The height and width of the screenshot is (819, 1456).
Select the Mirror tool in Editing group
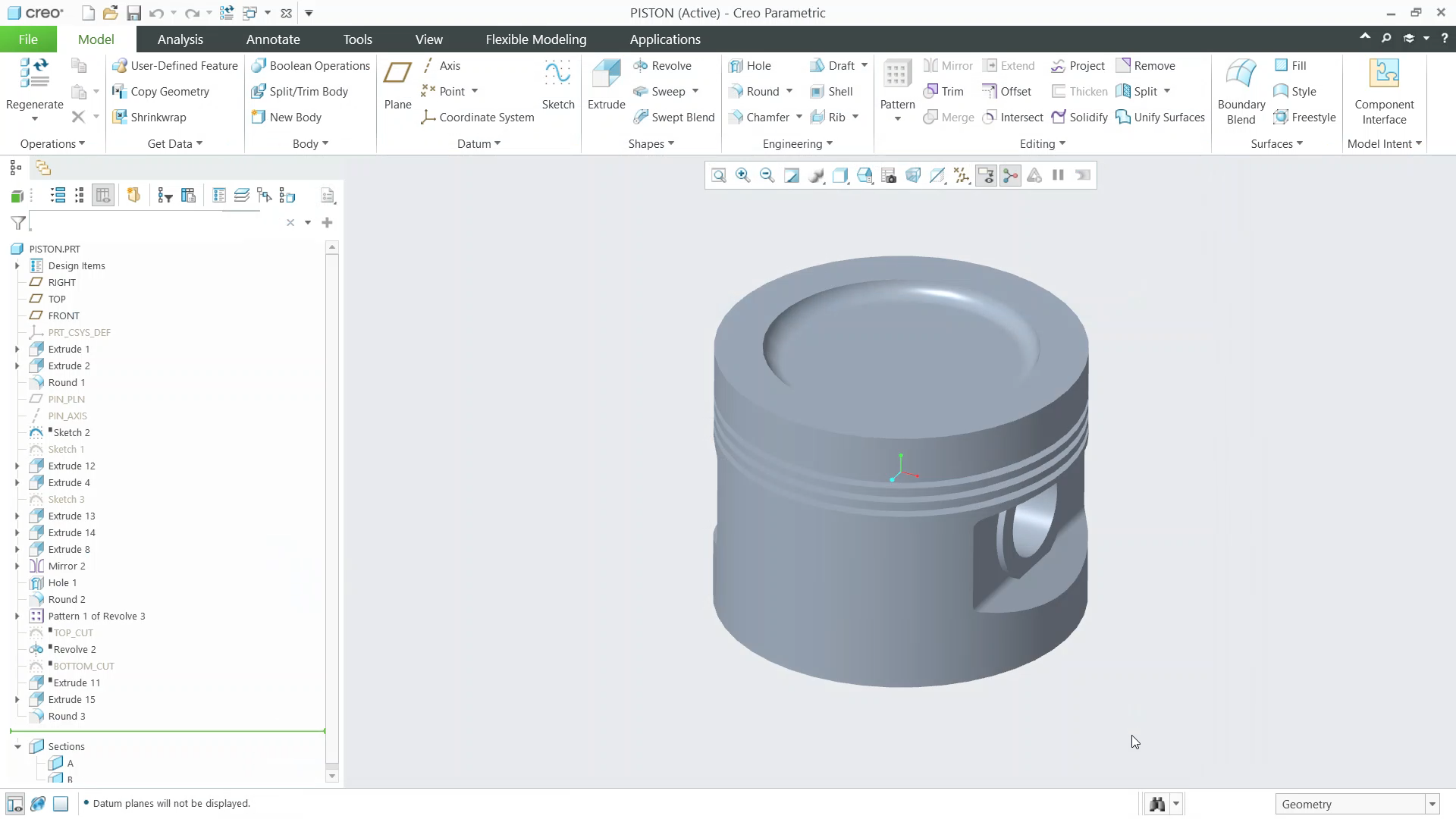click(x=948, y=66)
